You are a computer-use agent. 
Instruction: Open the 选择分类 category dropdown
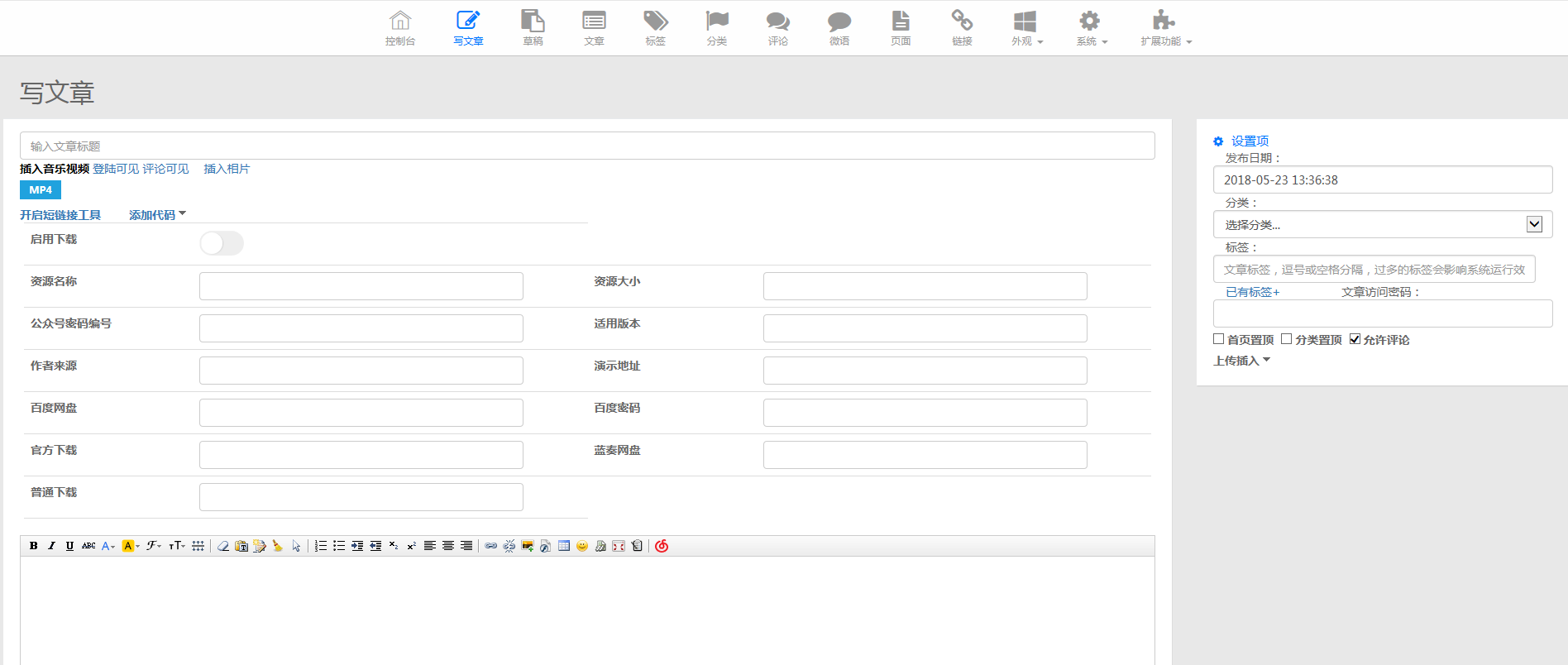tap(1382, 224)
